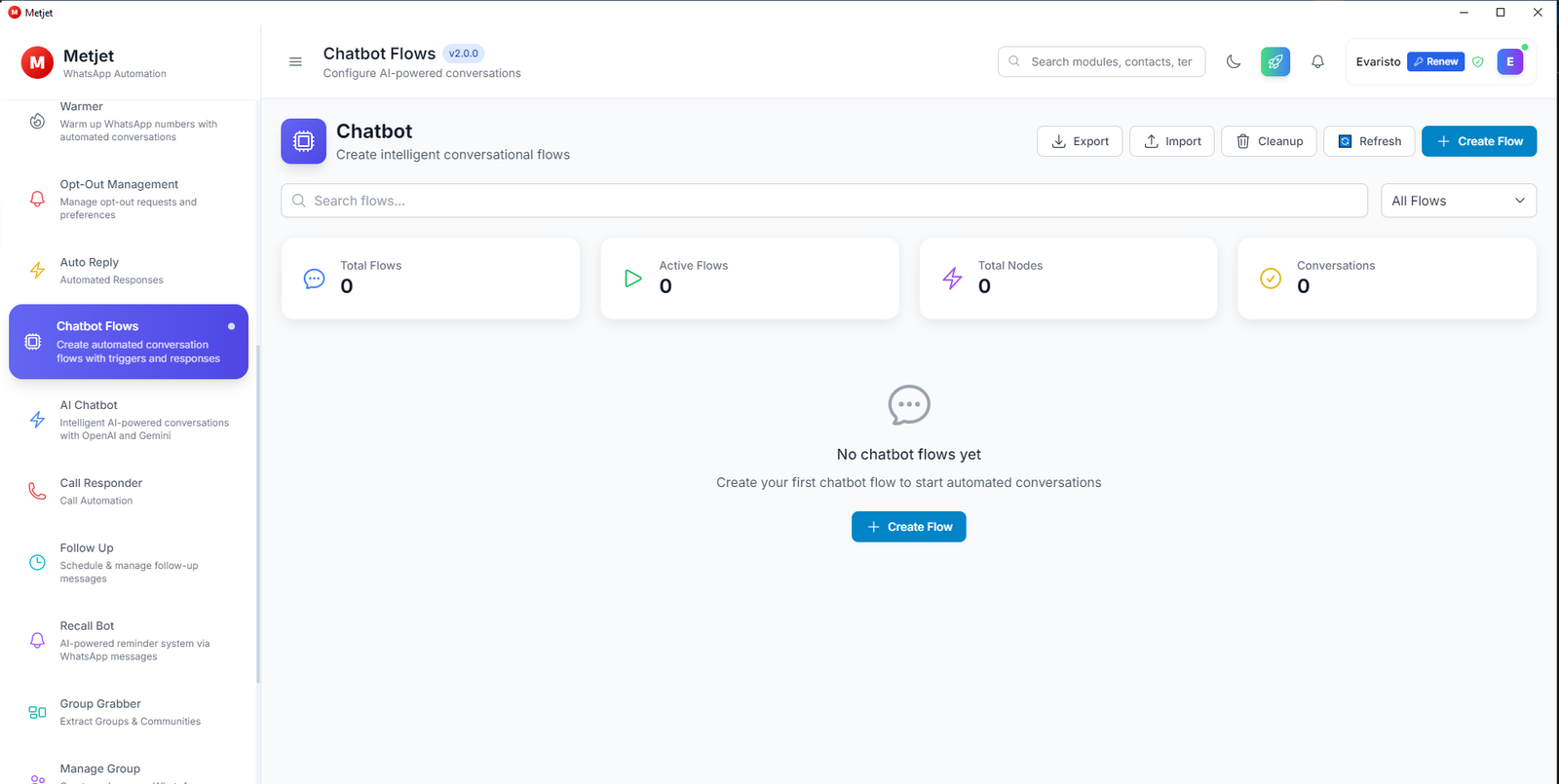Open the Follow Up clock icon
This screenshot has height=784, width=1559.
[37, 562]
